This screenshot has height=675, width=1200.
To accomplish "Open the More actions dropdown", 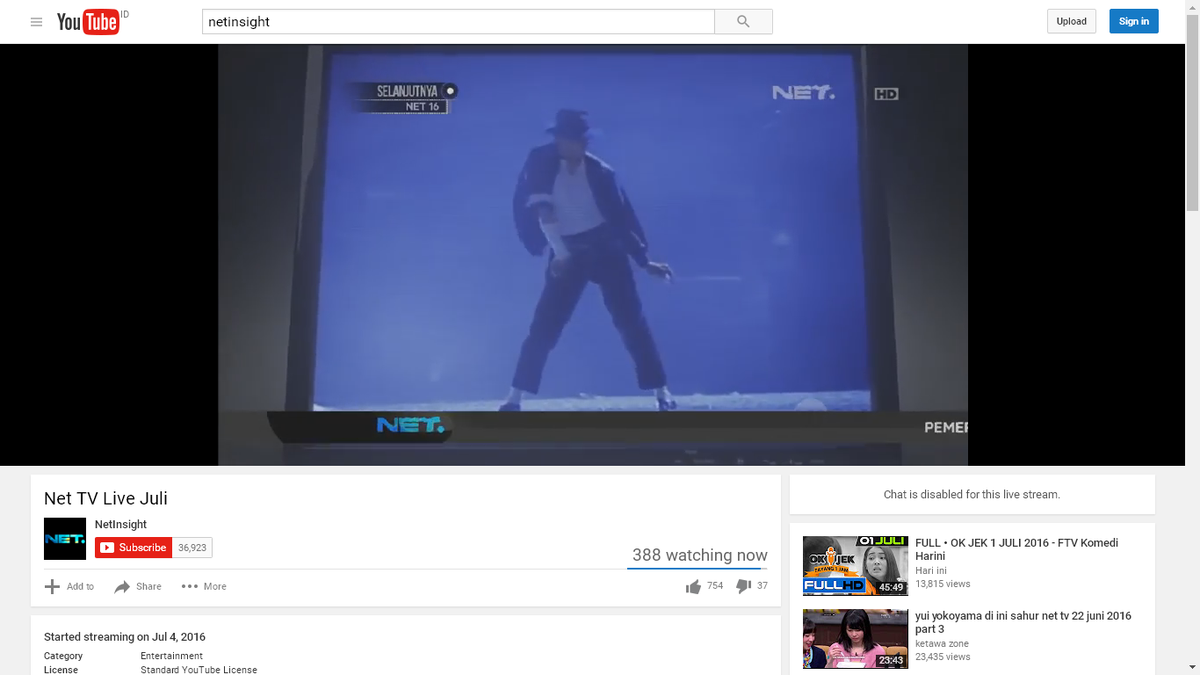I will [x=204, y=586].
